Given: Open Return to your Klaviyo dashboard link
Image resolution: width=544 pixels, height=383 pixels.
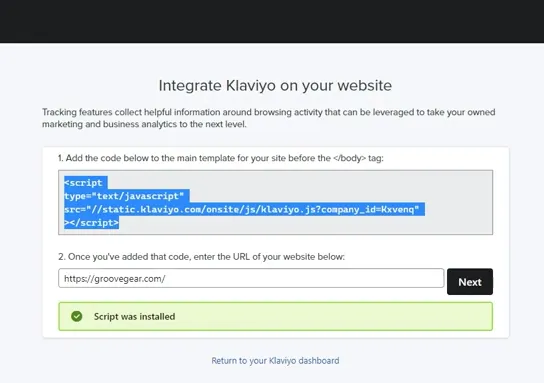Looking at the screenshot, I should [275, 361].
